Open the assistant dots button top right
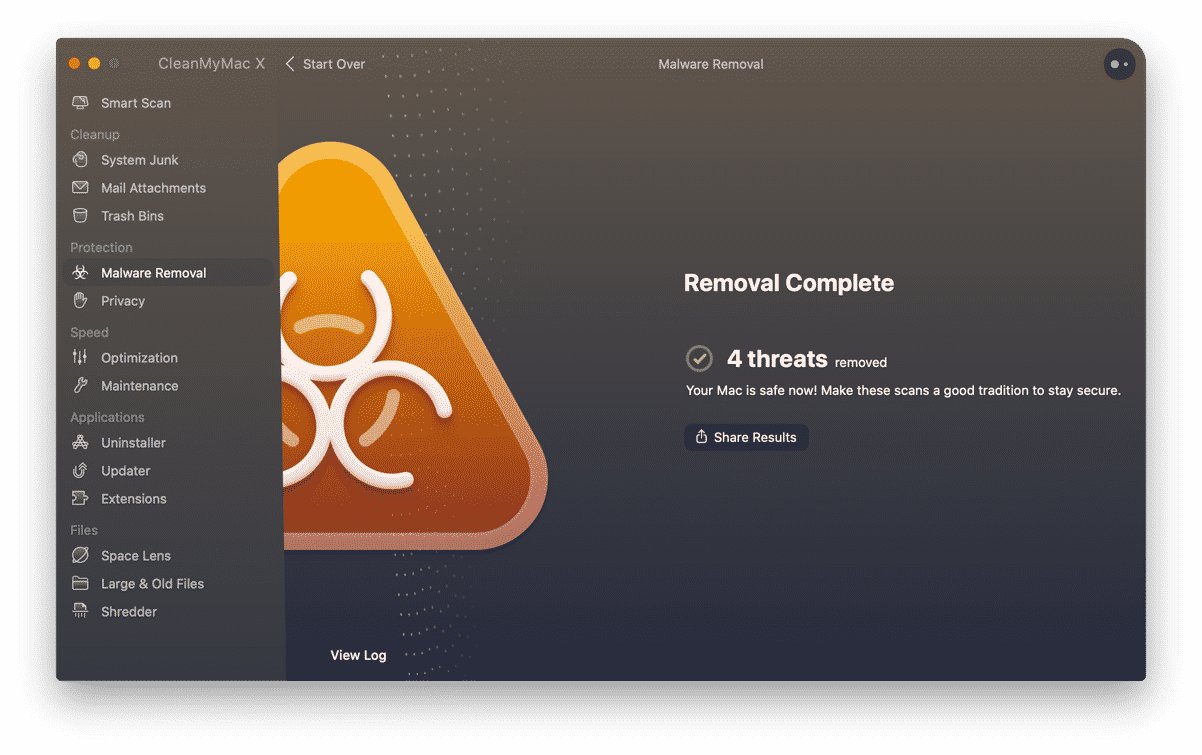The height and width of the screenshot is (755, 1202). pyautogui.click(x=1119, y=65)
